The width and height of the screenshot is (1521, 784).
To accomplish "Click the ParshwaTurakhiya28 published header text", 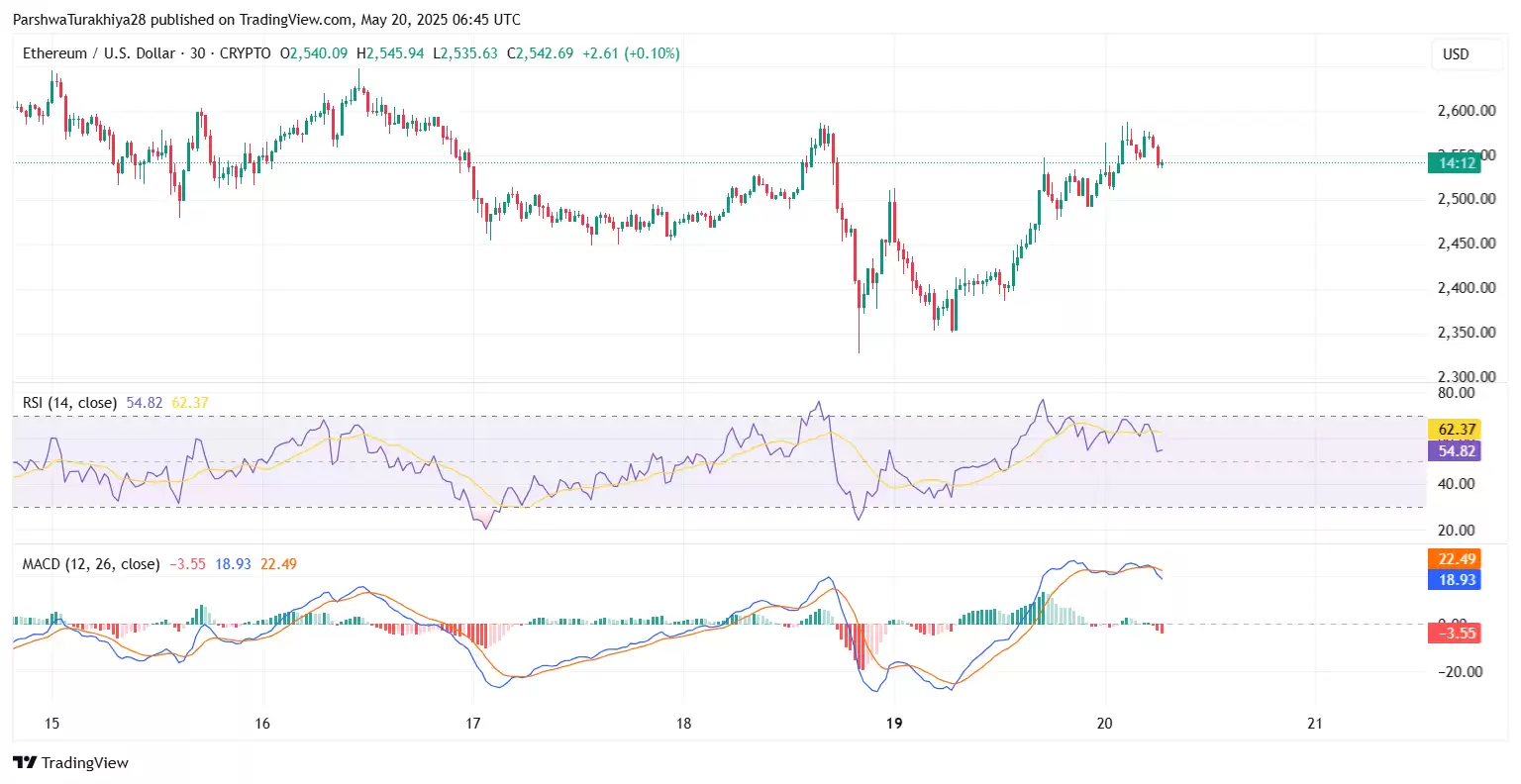I will (266, 19).
